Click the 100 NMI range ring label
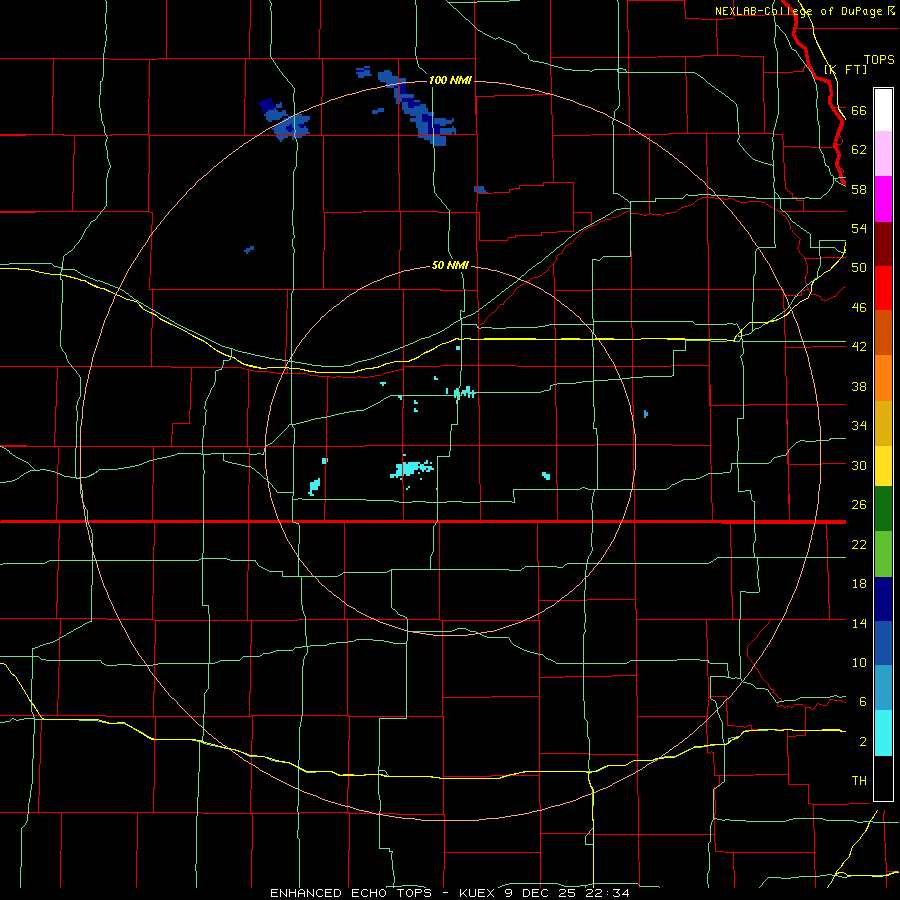This screenshot has width=900, height=900. click(x=450, y=80)
